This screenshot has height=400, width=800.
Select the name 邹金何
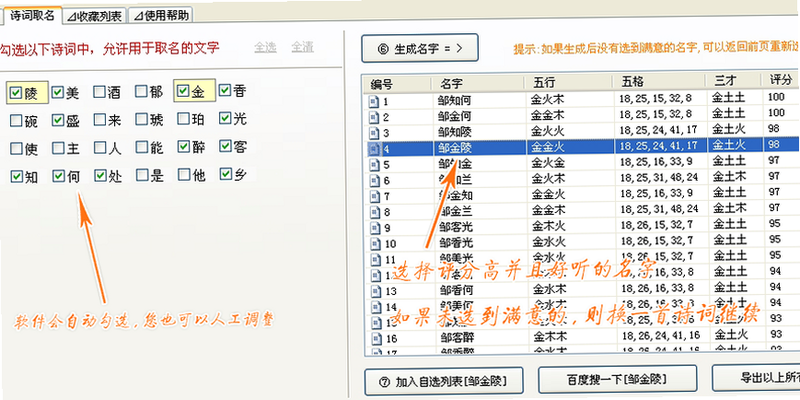tap(455, 116)
